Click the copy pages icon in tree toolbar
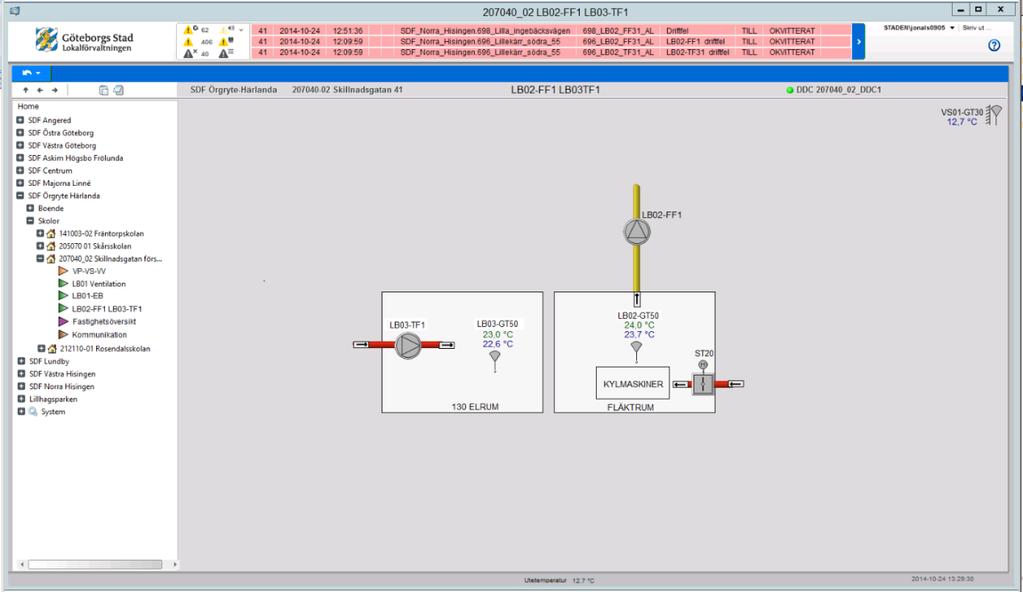 [103, 90]
